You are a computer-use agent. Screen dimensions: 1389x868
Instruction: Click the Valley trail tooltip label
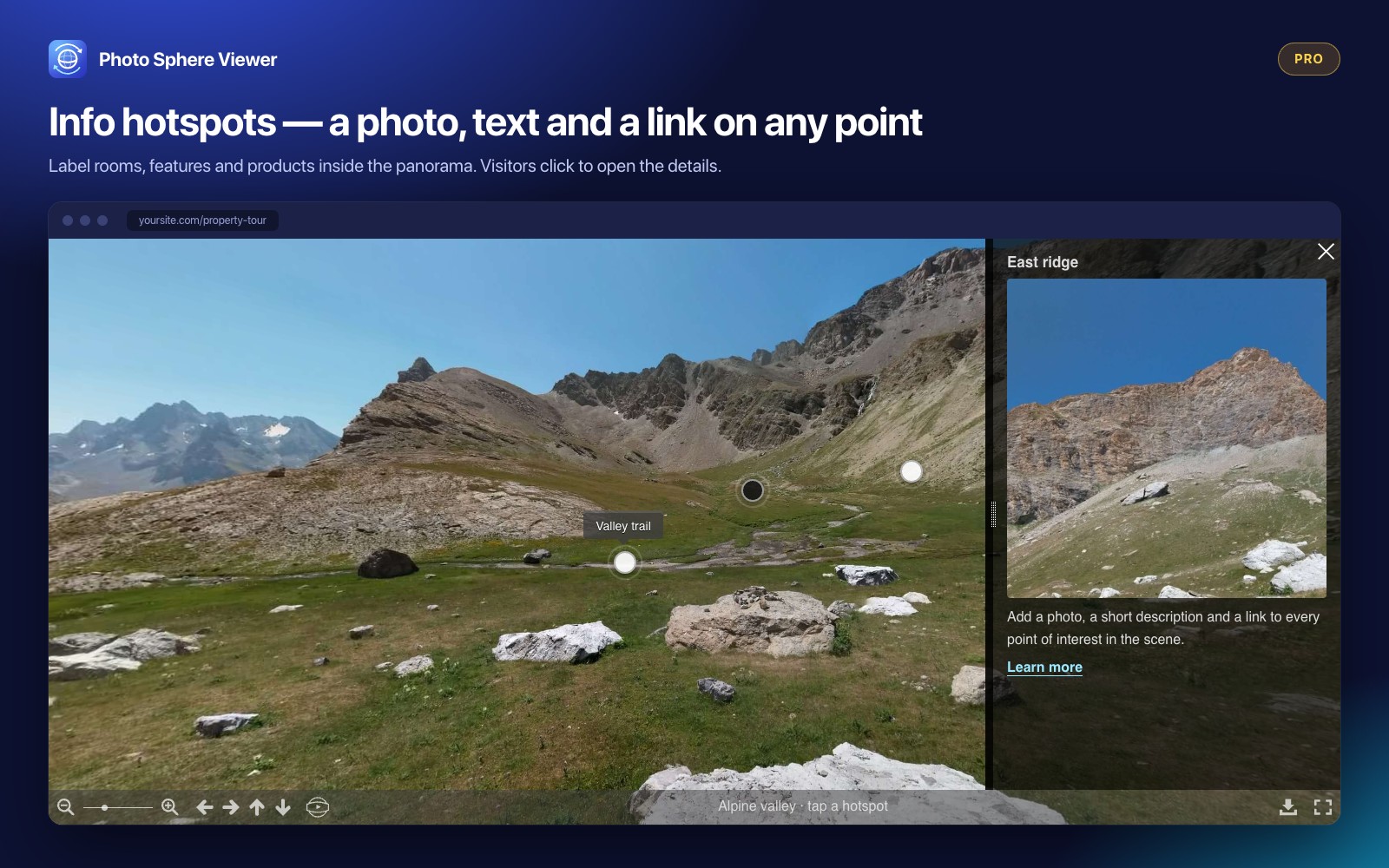(x=623, y=526)
